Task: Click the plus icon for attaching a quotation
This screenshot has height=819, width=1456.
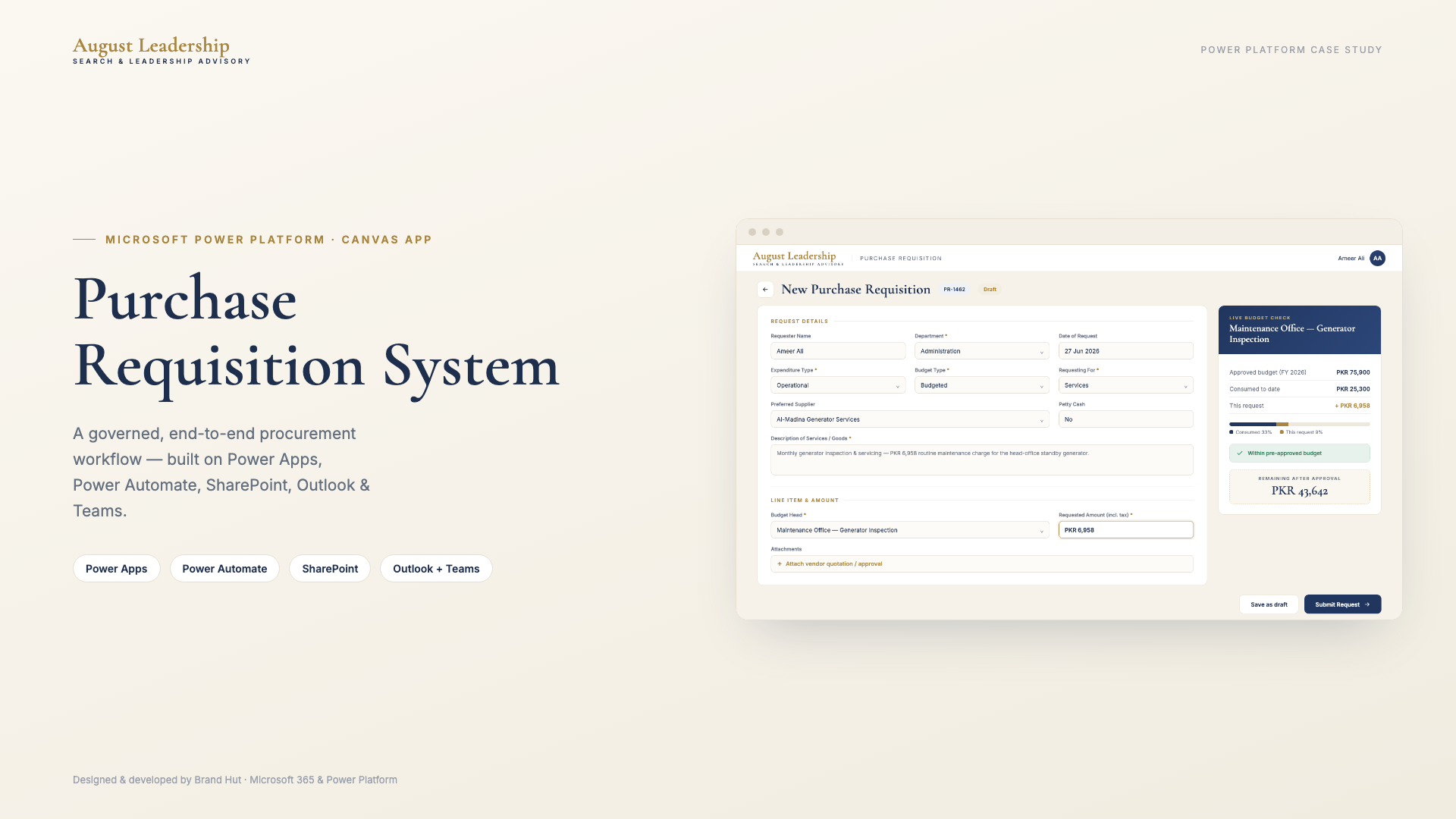Action: pos(780,563)
